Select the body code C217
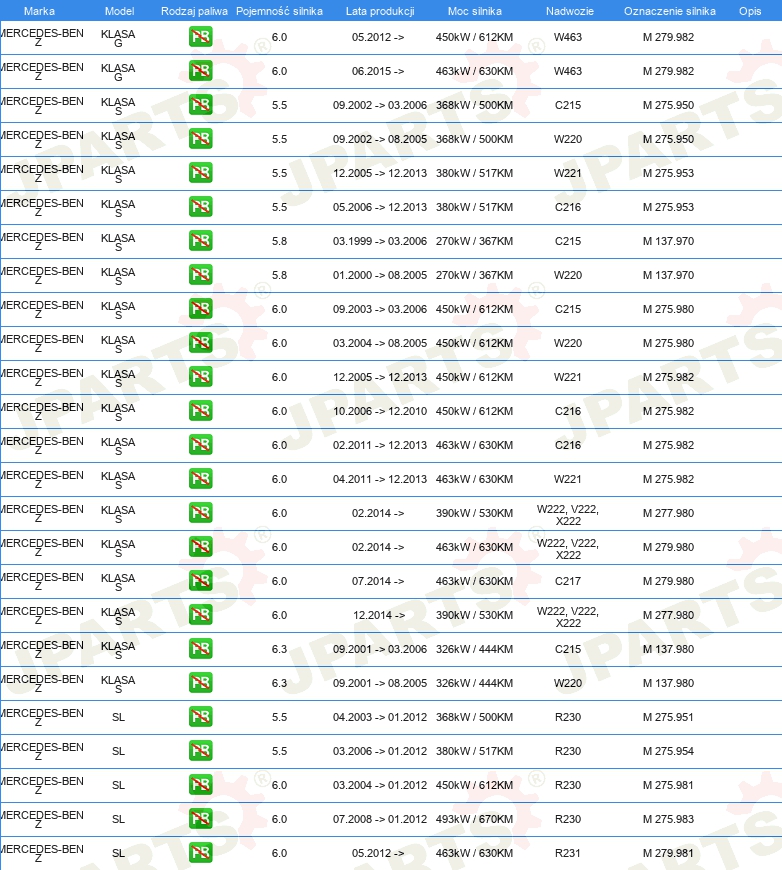The image size is (782, 870). click(568, 581)
